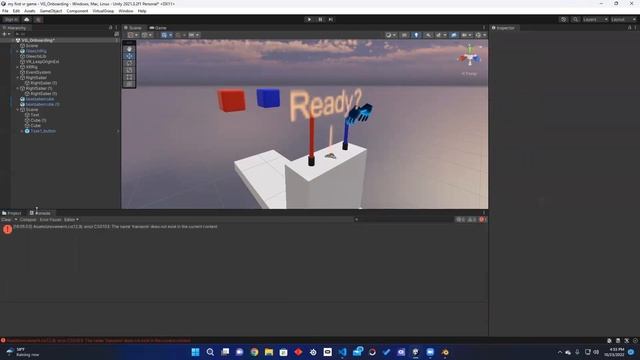Open the cloud services icon

27,19
